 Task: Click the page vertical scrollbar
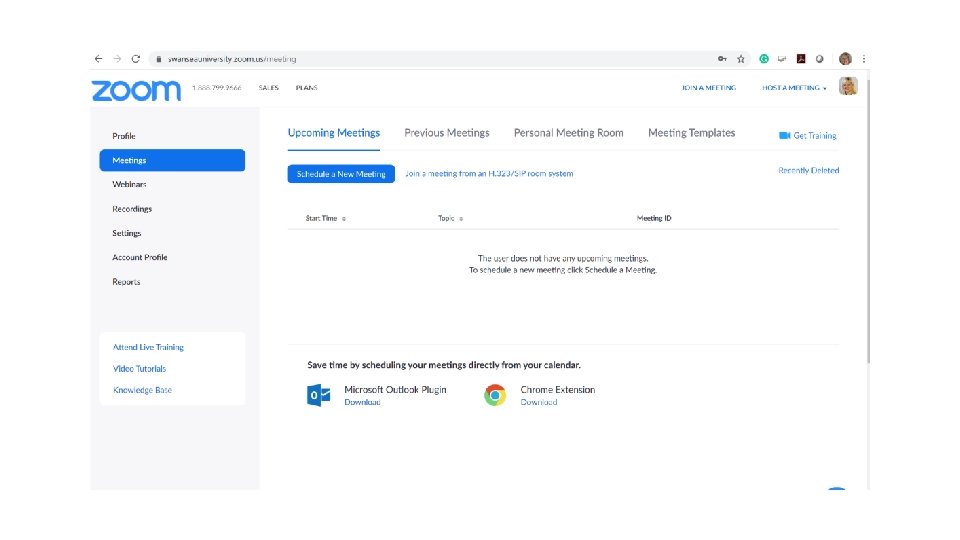(x=868, y=220)
